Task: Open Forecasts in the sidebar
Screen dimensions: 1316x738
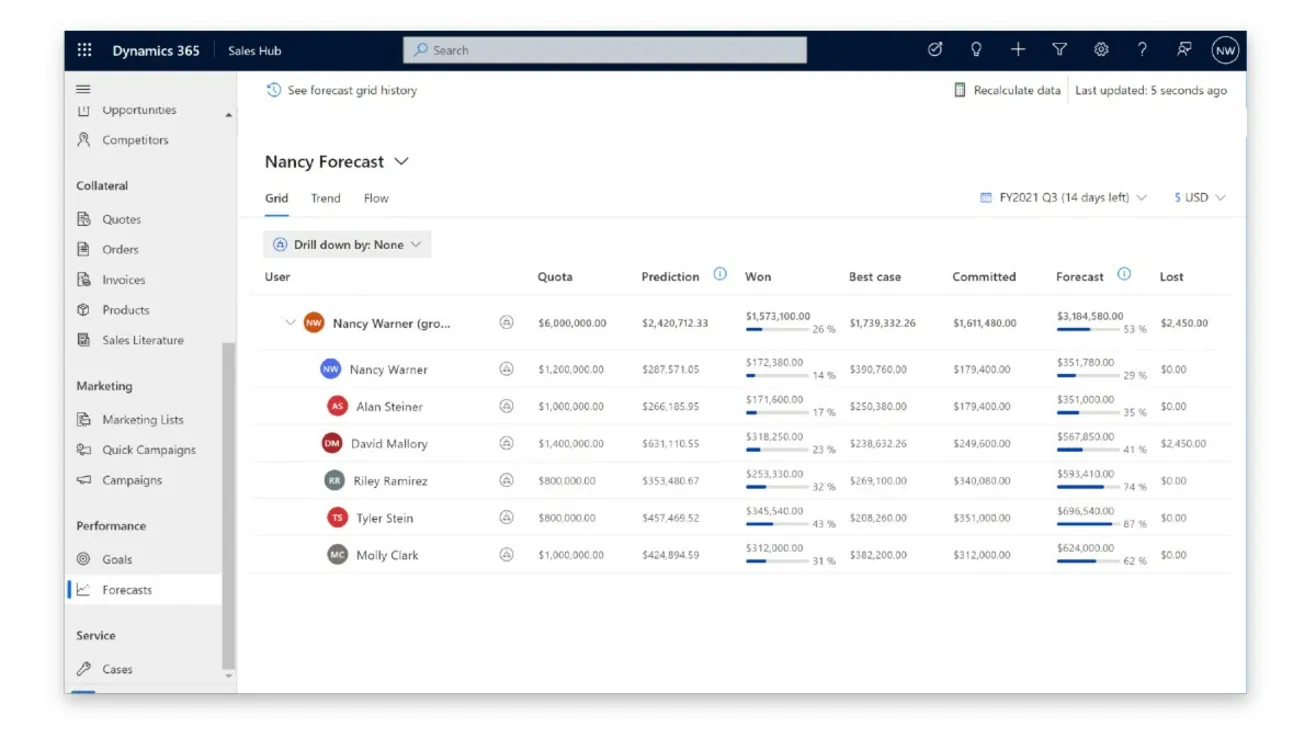Action: point(145,590)
